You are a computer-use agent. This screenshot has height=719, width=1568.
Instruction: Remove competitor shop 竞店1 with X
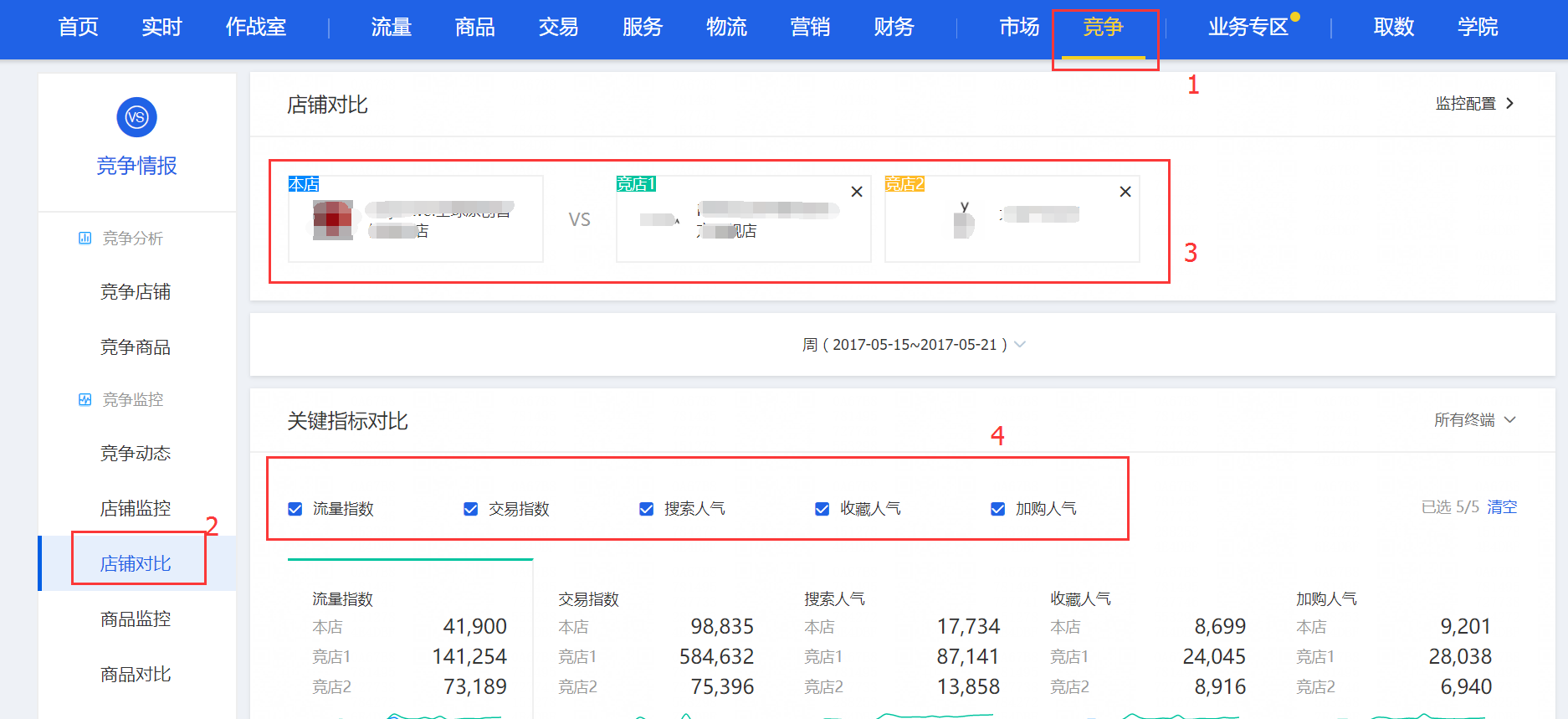[856, 192]
